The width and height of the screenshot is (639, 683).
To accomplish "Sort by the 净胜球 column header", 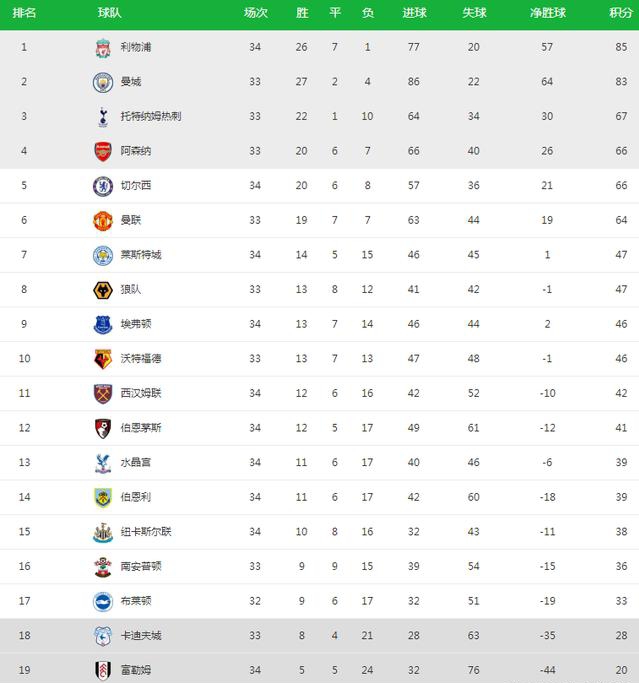I will (x=548, y=13).
